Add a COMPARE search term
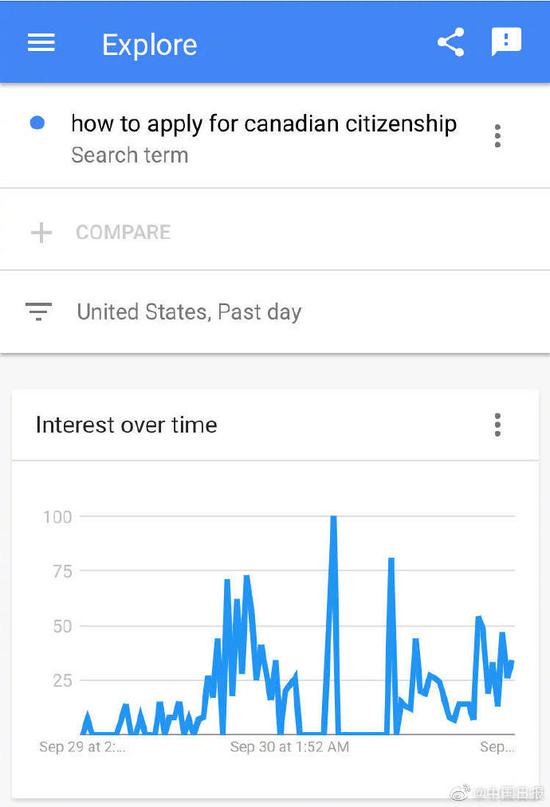This screenshot has height=807, width=550. click(x=123, y=232)
